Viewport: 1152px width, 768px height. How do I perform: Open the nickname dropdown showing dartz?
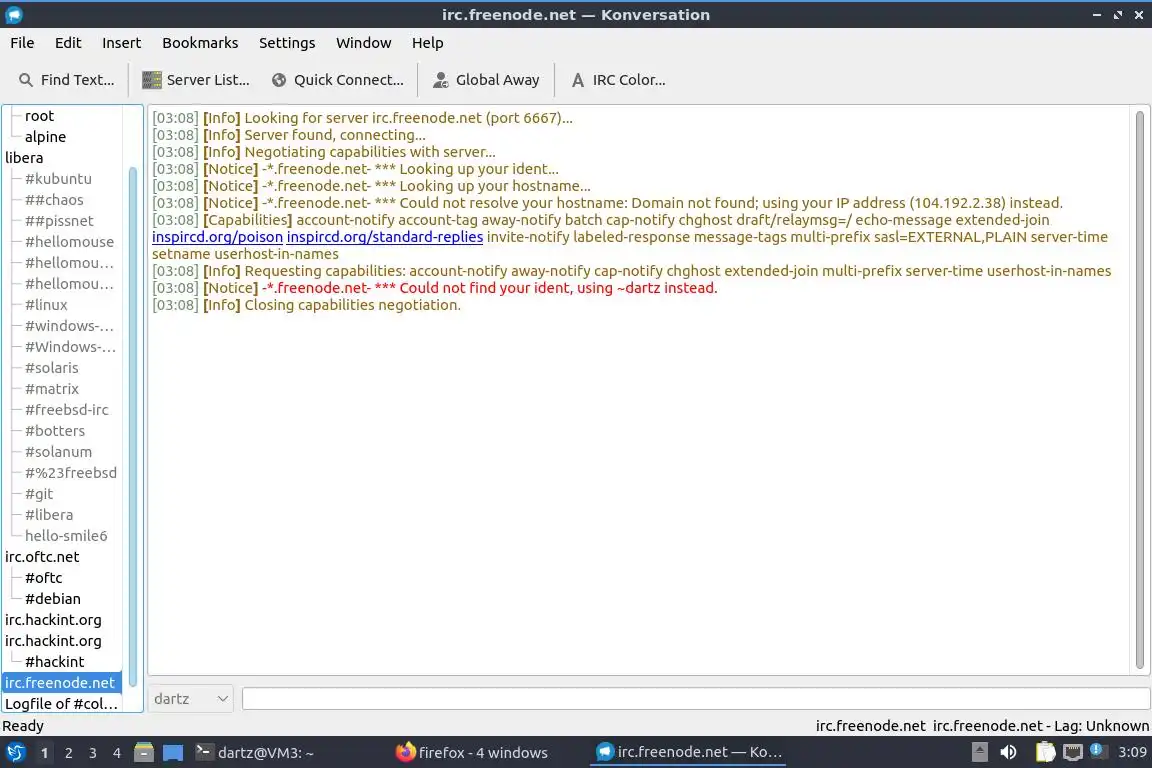190,699
